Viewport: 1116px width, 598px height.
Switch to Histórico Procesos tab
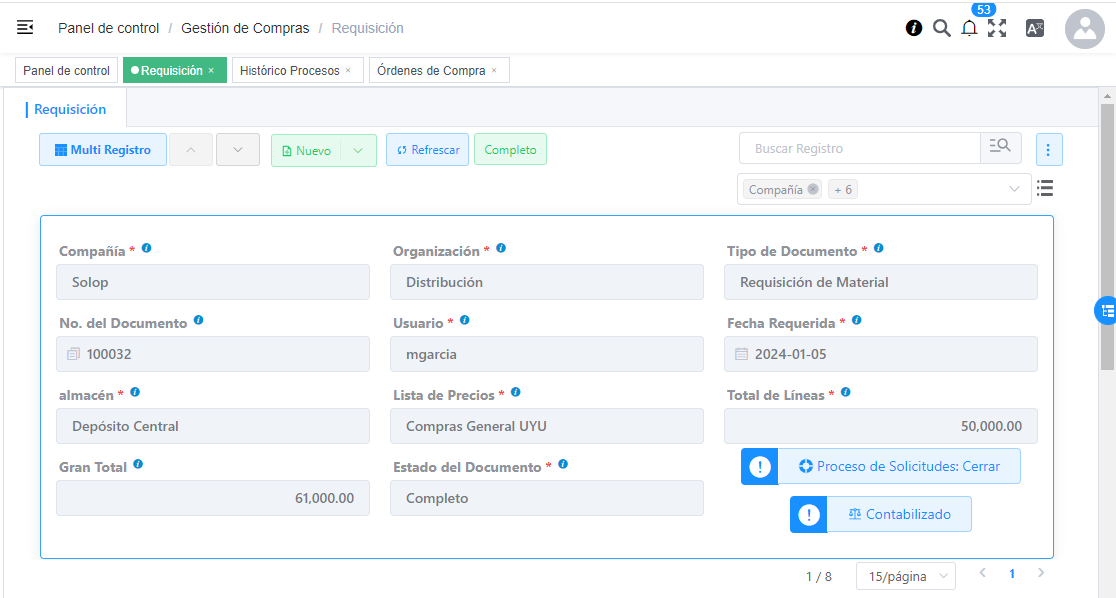click(x=289, y=70)
